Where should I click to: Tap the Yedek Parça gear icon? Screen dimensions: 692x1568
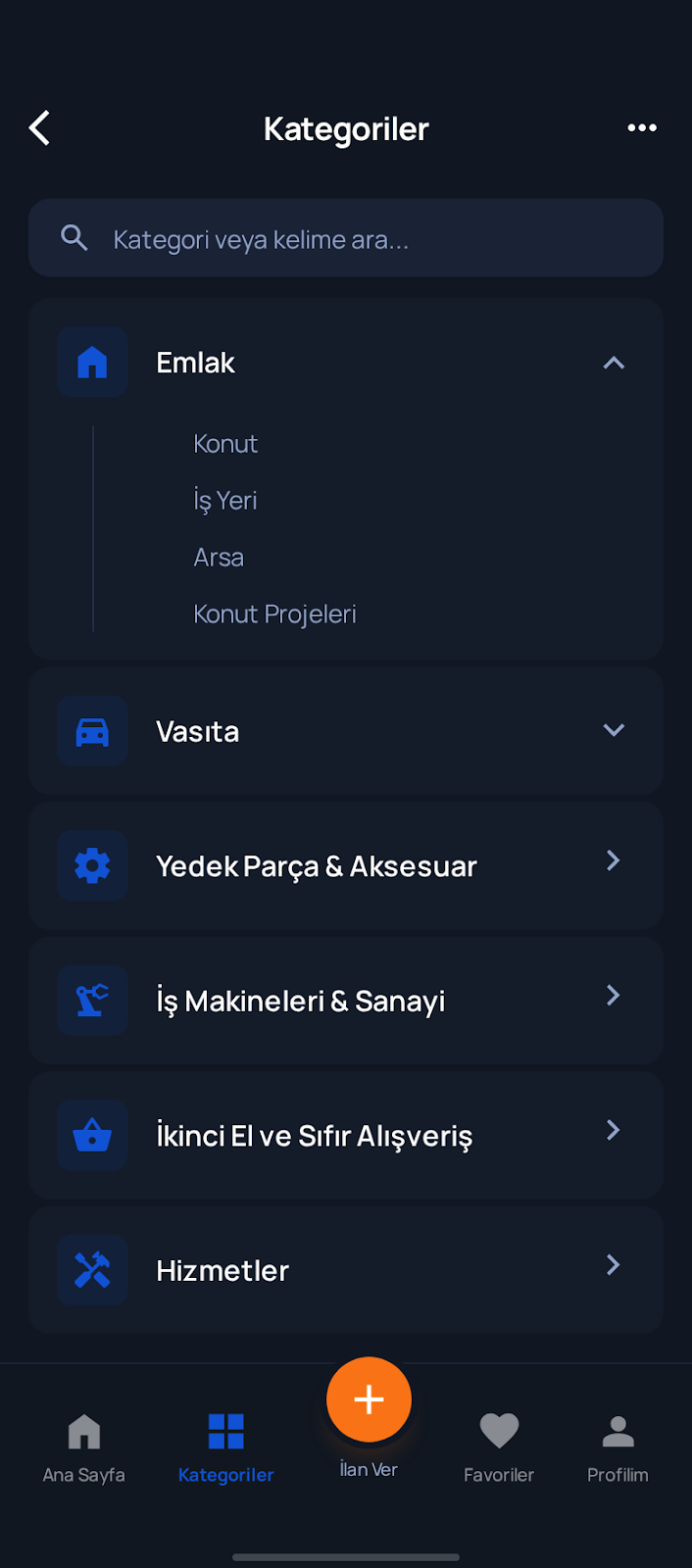tap(91, 865)
